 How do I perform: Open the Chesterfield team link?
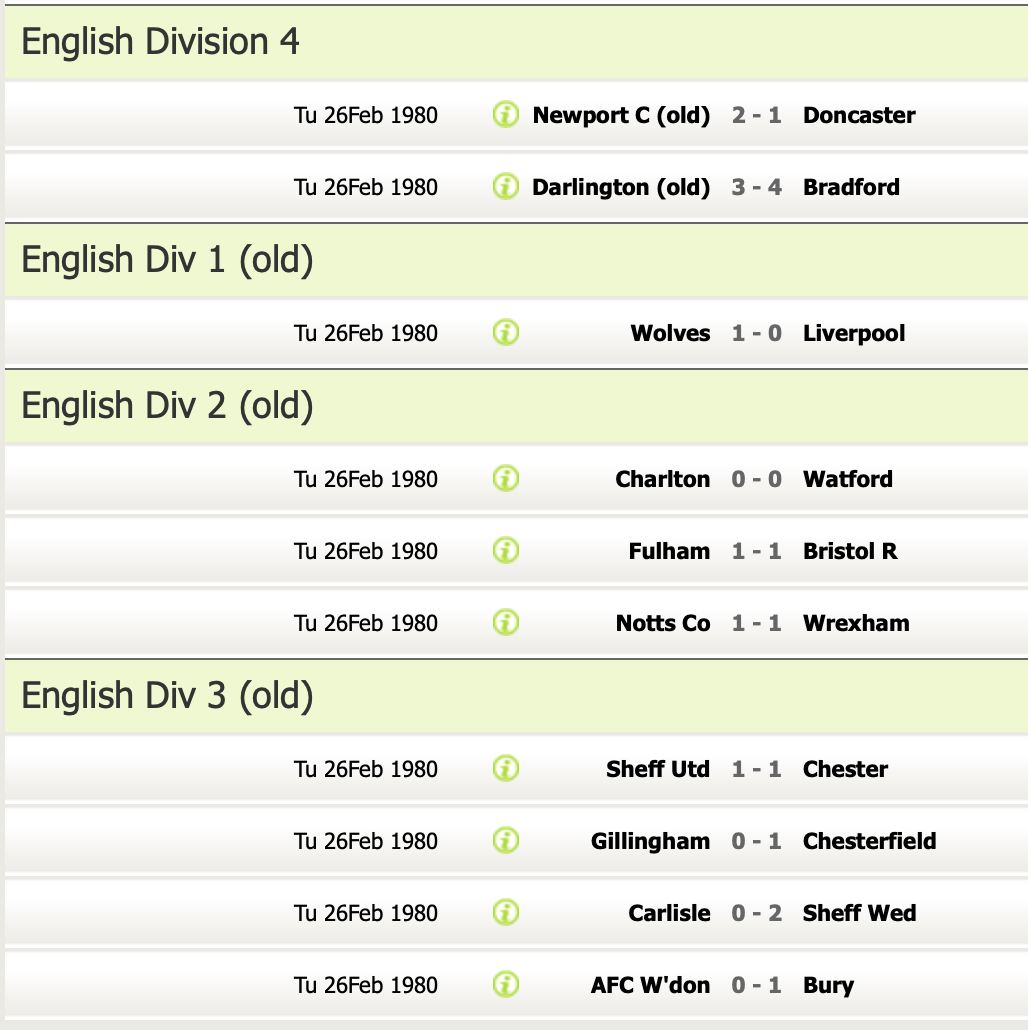click(x=869, y=841)
